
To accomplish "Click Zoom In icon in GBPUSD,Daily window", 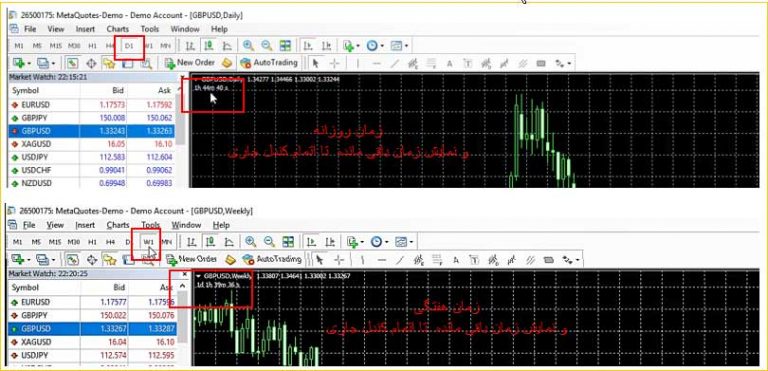I will (x=248, y=46).
